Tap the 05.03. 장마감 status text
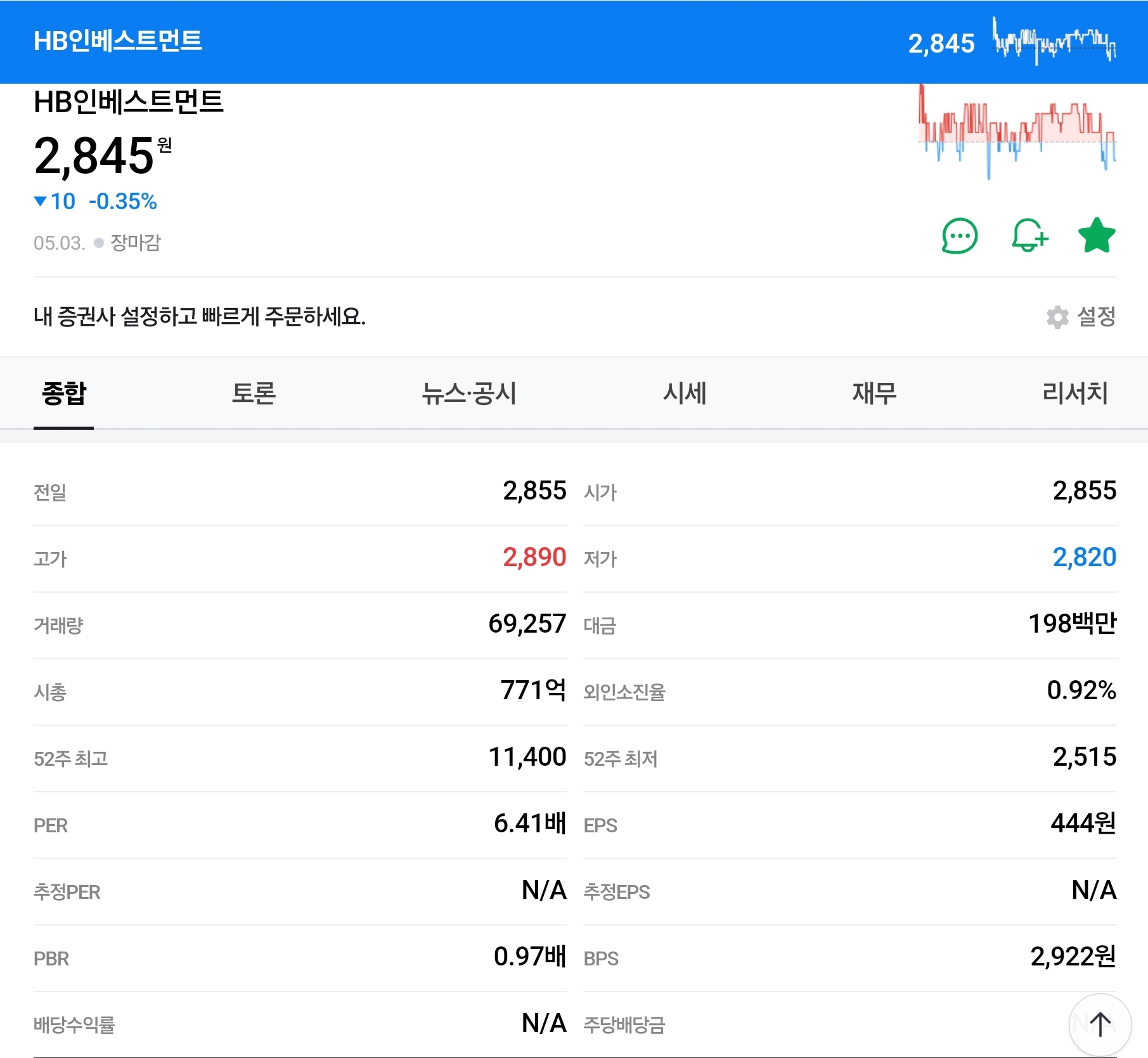 coord(97,243)
